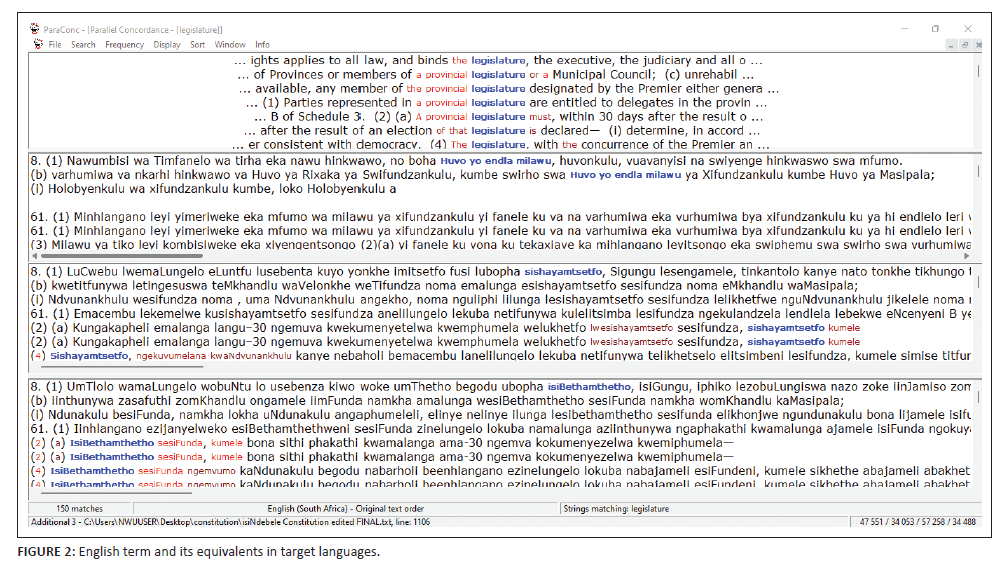The height and width of the screenshot is (571, 997).
Task: Open the Info menu
Action: point(262,45)
